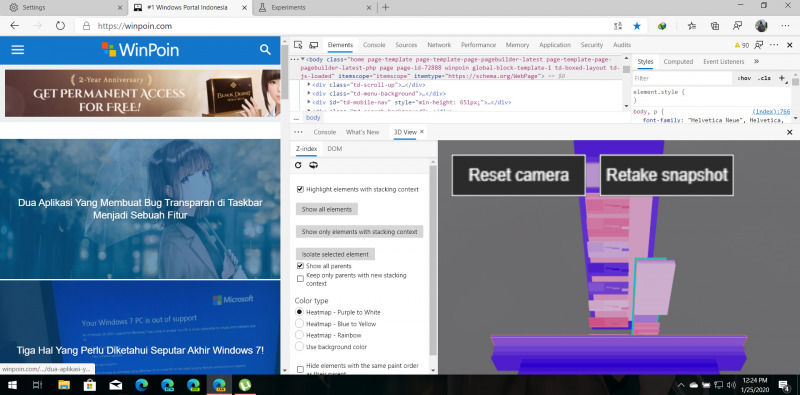Screen dimensions: 800x395
Task: Click Show all elements button
Action: [327, 209]
